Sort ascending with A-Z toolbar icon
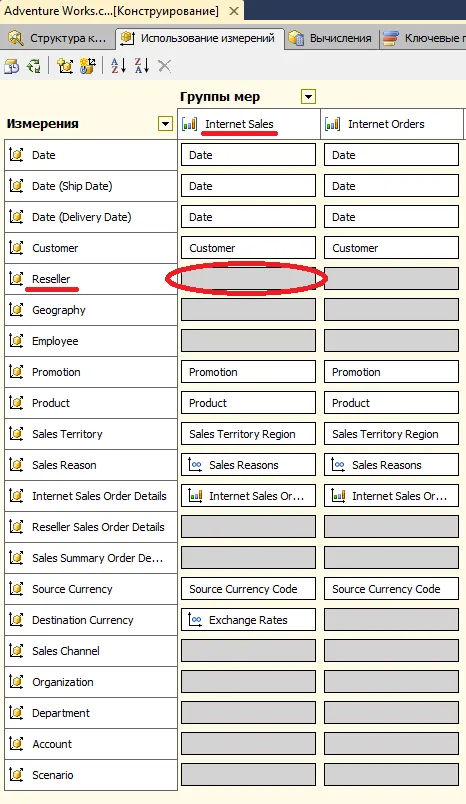 point(118,66)
